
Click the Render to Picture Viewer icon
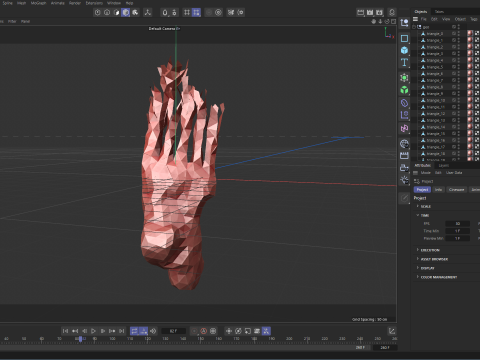[x=370, y=13]
